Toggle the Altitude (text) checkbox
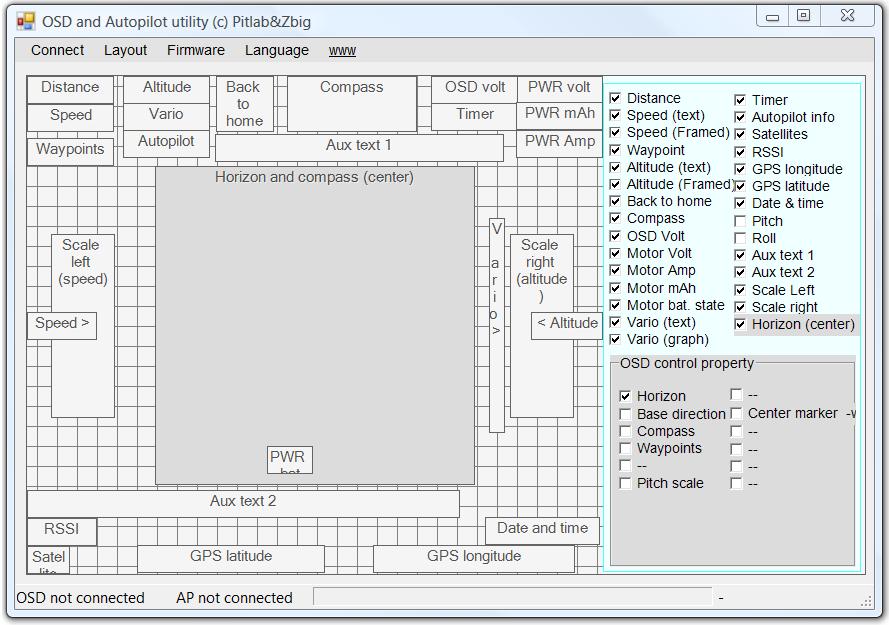The width and height of the screenshot is (889, 625). [615, 167]
